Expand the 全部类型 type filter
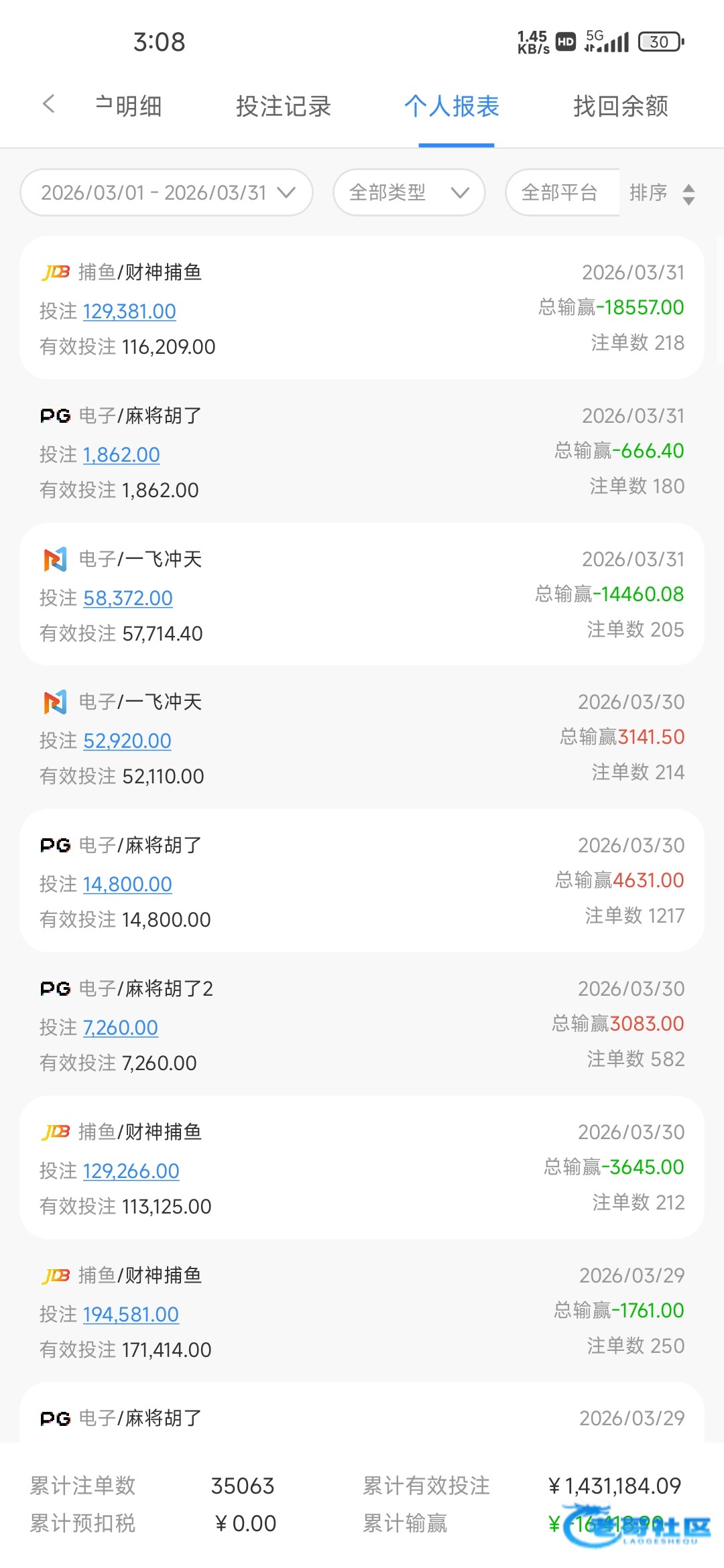 point(409,193)
